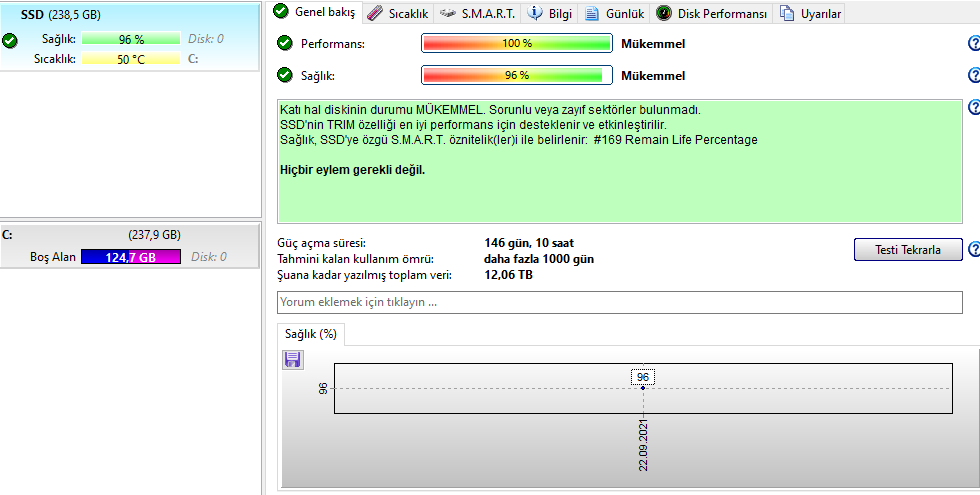The width and height of the screenshot is (980, 495).
Task: Open the Genel bakış tab
Action: point(316,12)
